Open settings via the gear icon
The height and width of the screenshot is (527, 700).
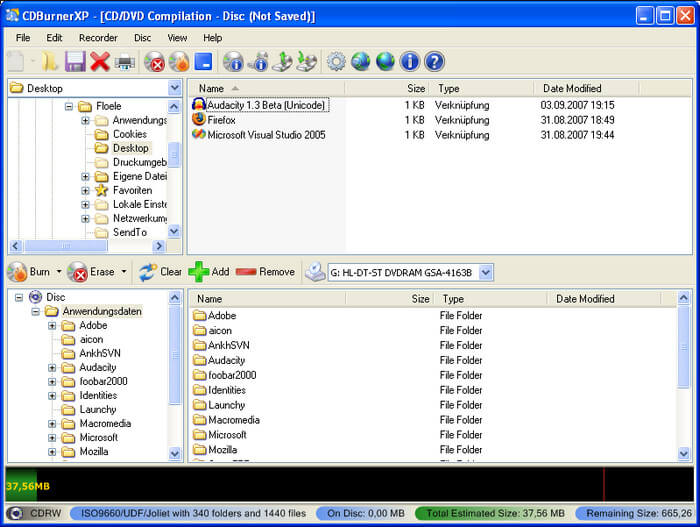point(336,62)
